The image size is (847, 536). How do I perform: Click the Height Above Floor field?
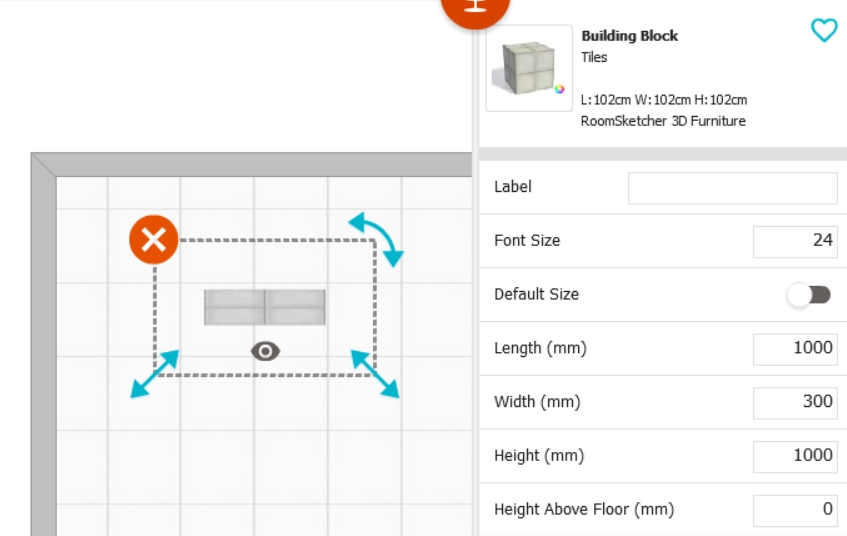pos(795,510)
